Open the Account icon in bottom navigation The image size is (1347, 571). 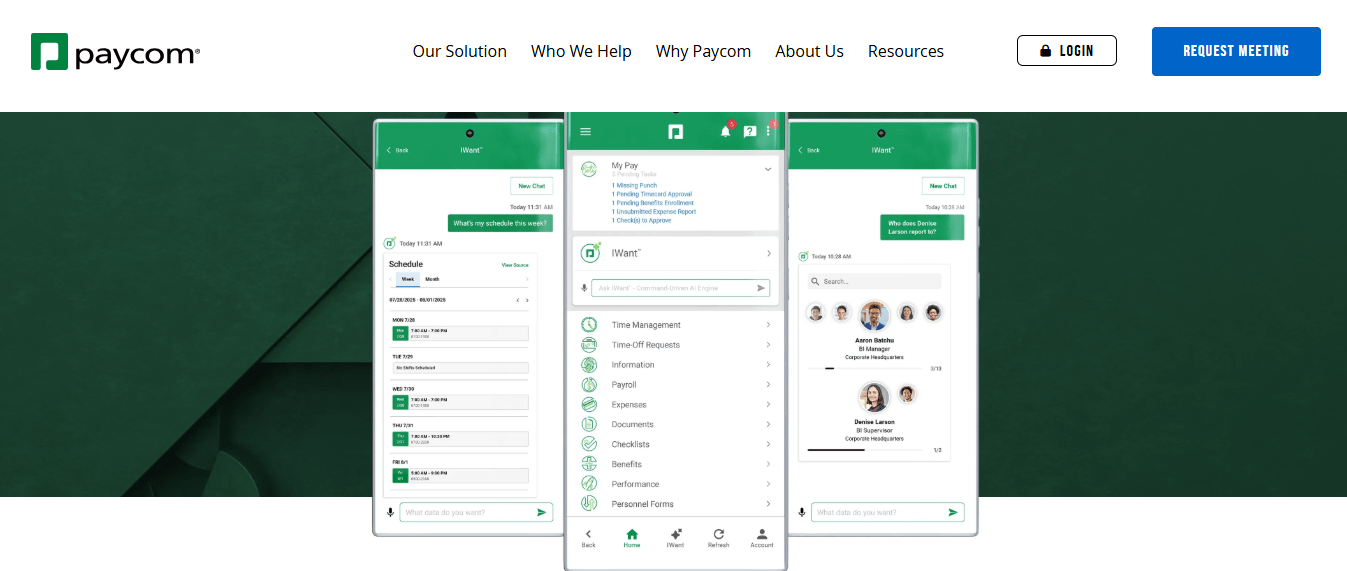pyautogui.click(x=762, y=537)
